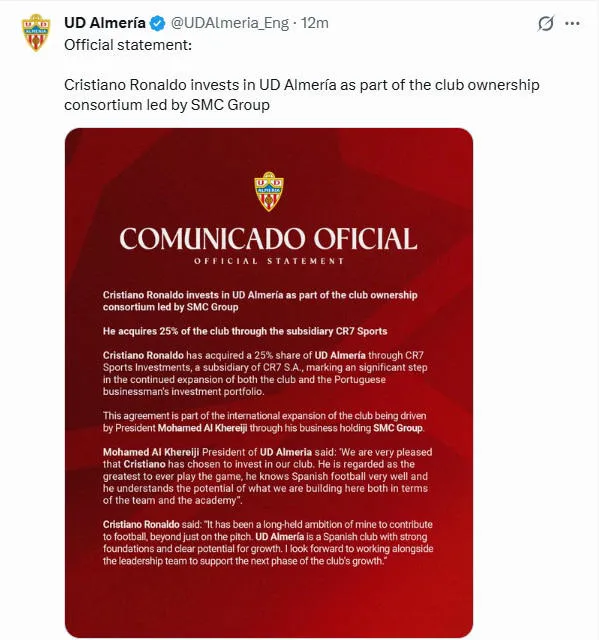Open the official statement image attachment

point(269,382)
